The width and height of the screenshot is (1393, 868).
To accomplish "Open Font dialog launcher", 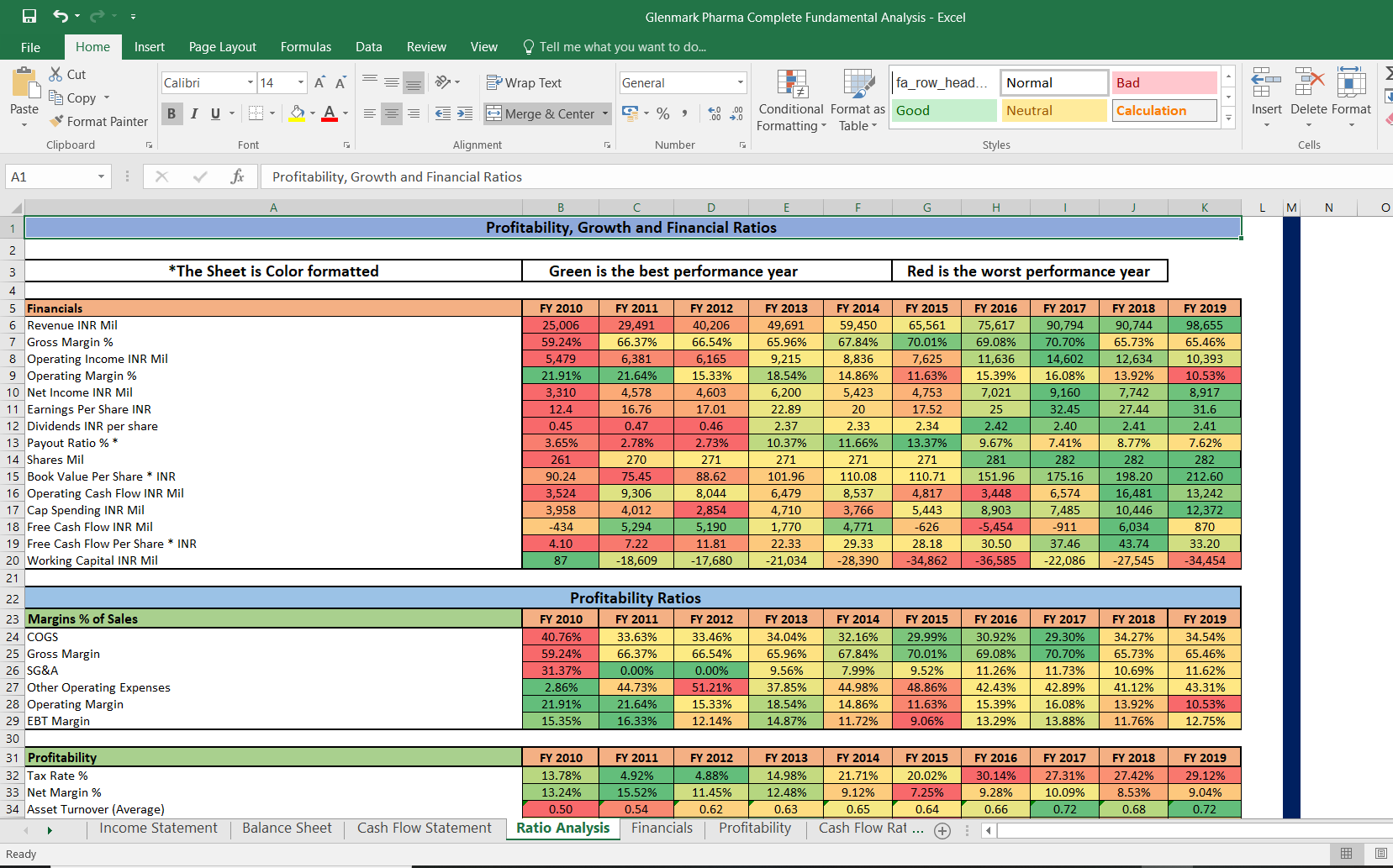I will [346, 145].
